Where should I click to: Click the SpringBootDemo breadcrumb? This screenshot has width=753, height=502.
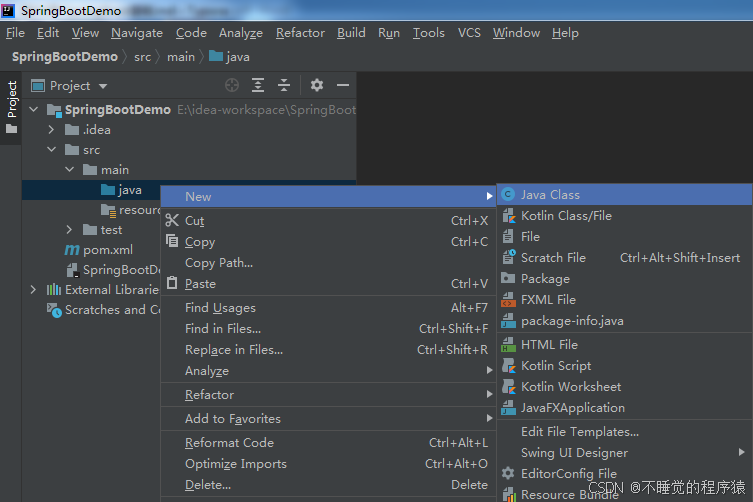[65, 57]
